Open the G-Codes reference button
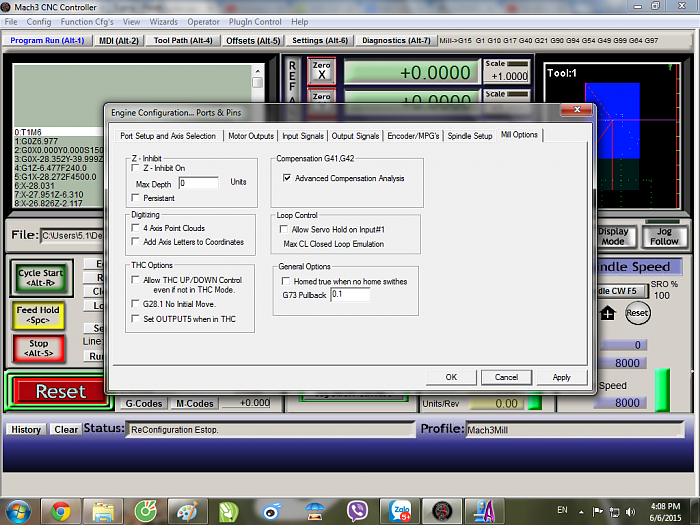 [x=144, y=404]
